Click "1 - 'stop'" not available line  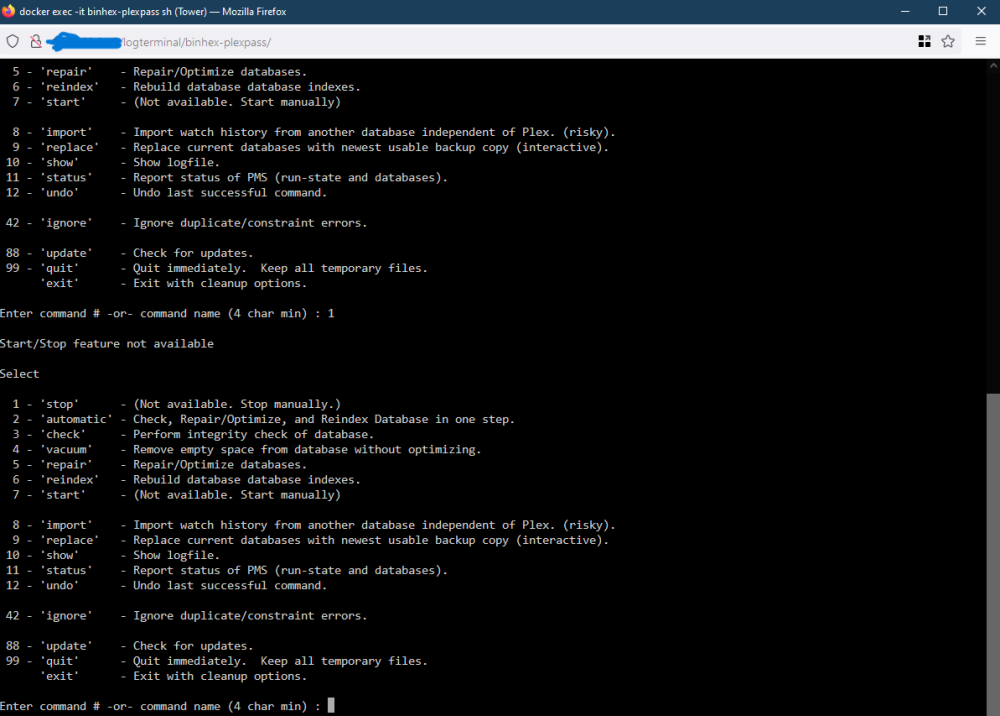pyautogui.click(x=176, y=404)
